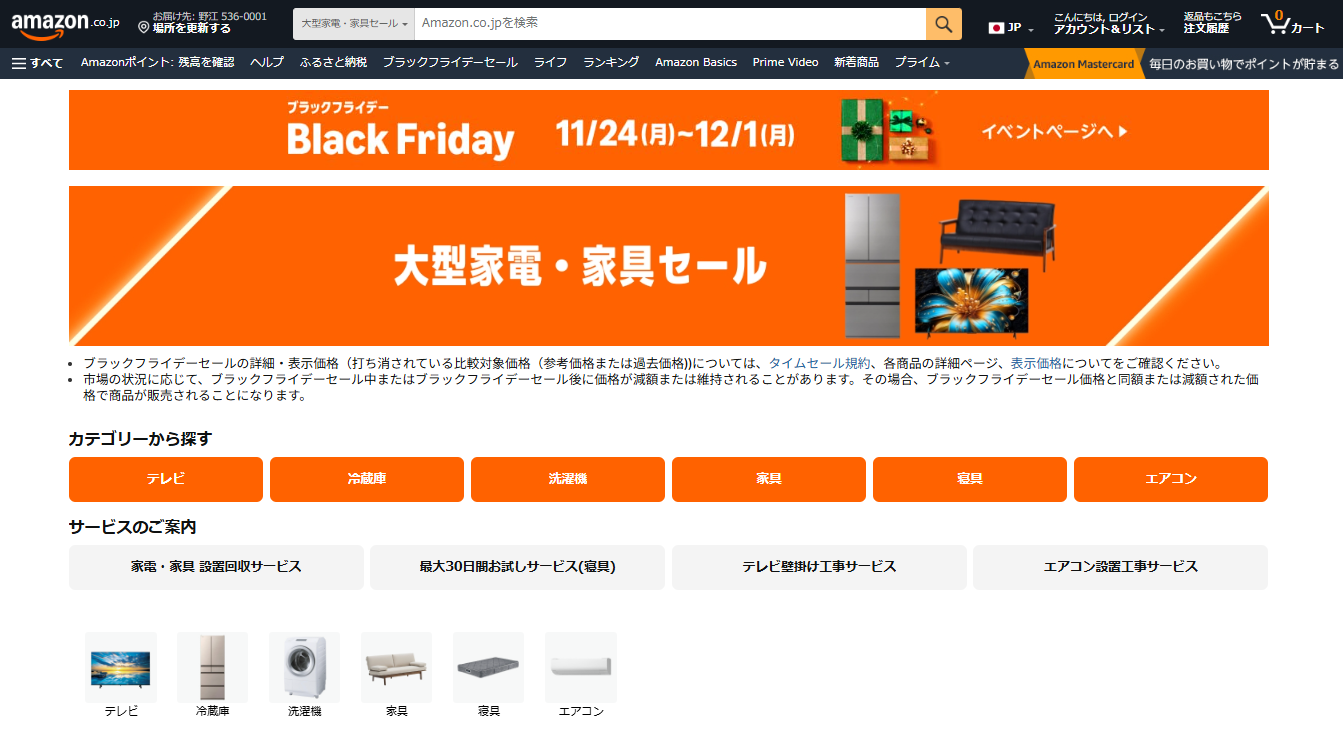Screen dimensions: 1343x732
Task: Open the プライム menu in navigation bar
Action: pyautogui.click(x=922, y=63)
